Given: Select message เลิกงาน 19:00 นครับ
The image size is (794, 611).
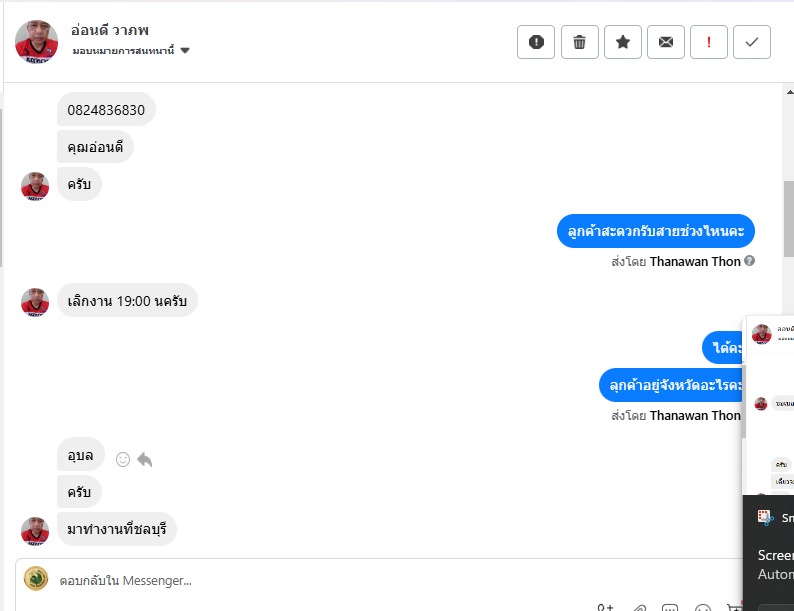Looking at the screenshot, I should tap(127, 301).
